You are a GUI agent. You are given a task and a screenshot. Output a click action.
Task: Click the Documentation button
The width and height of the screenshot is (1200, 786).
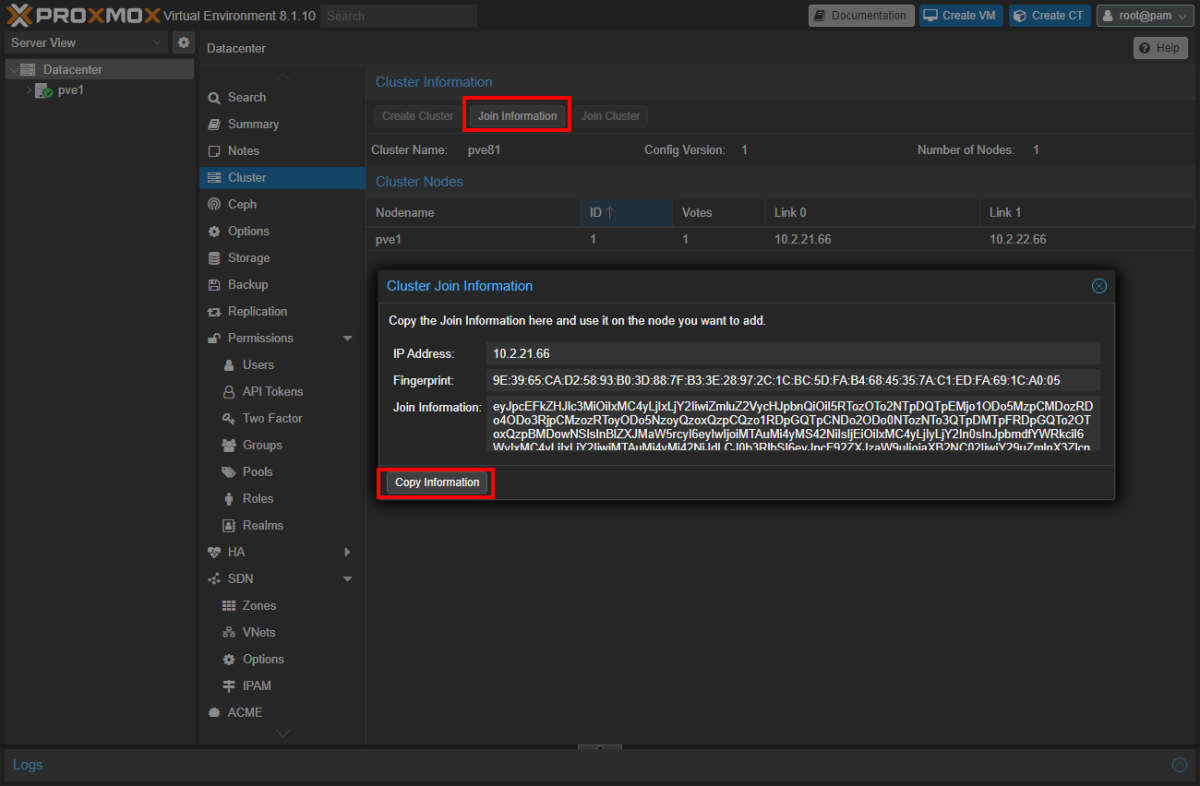coord(861,16)
